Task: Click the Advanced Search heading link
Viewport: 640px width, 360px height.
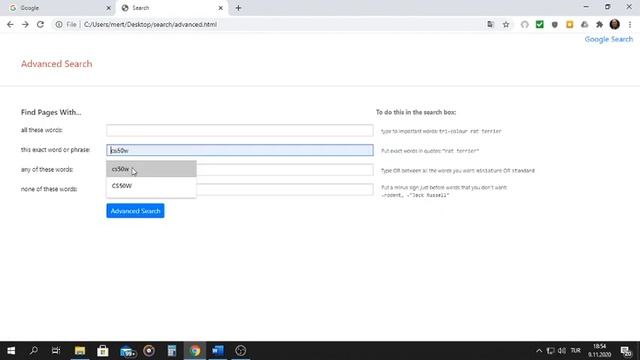Action: coord(56,64)
